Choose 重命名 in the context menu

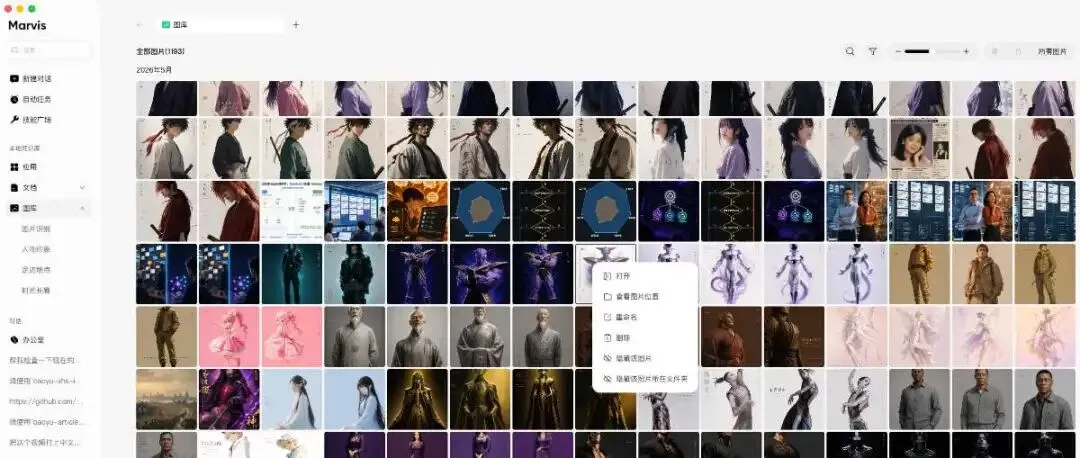pos(645,318)
